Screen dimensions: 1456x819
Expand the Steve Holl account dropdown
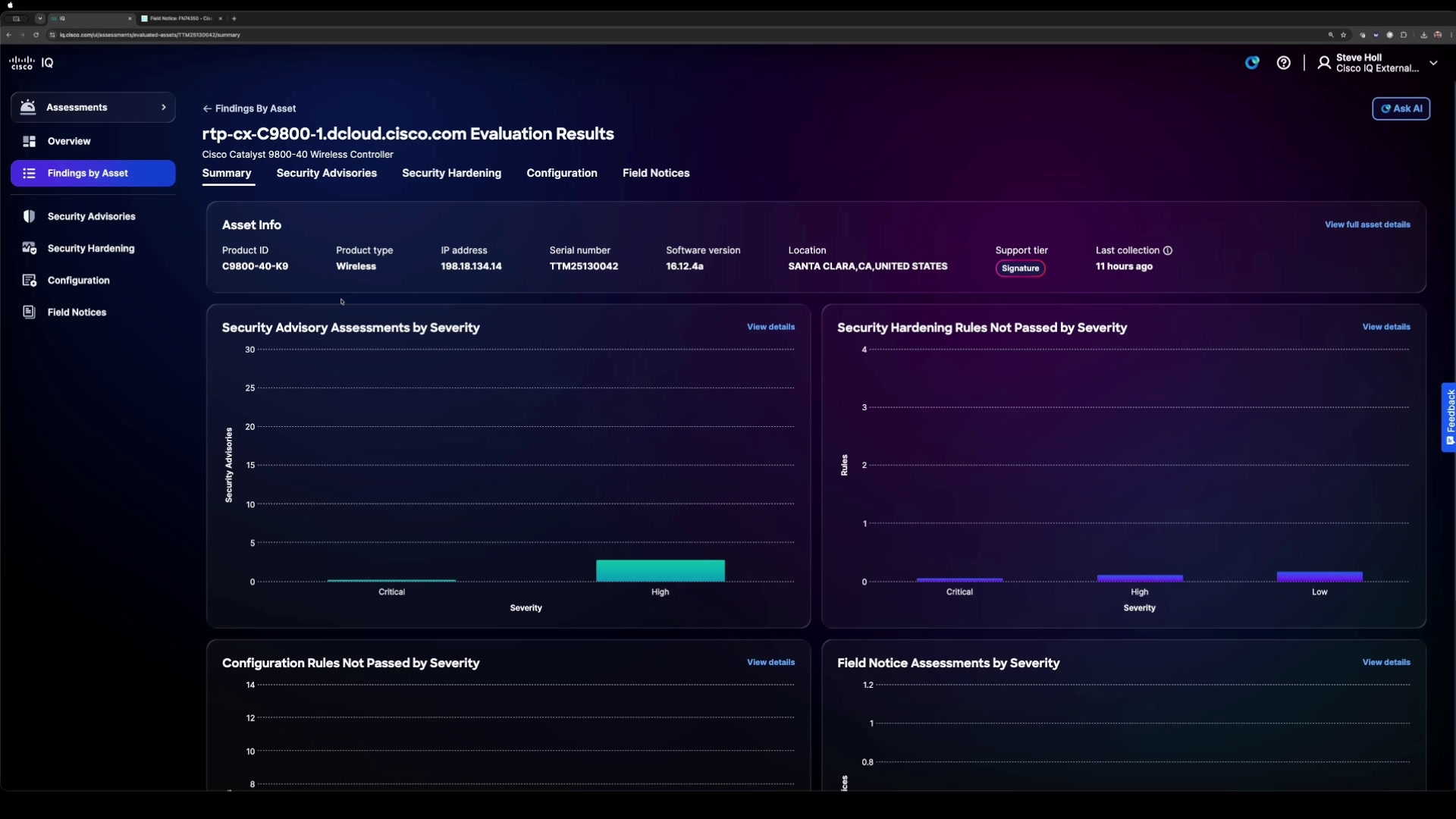(x=1433, y=63)
